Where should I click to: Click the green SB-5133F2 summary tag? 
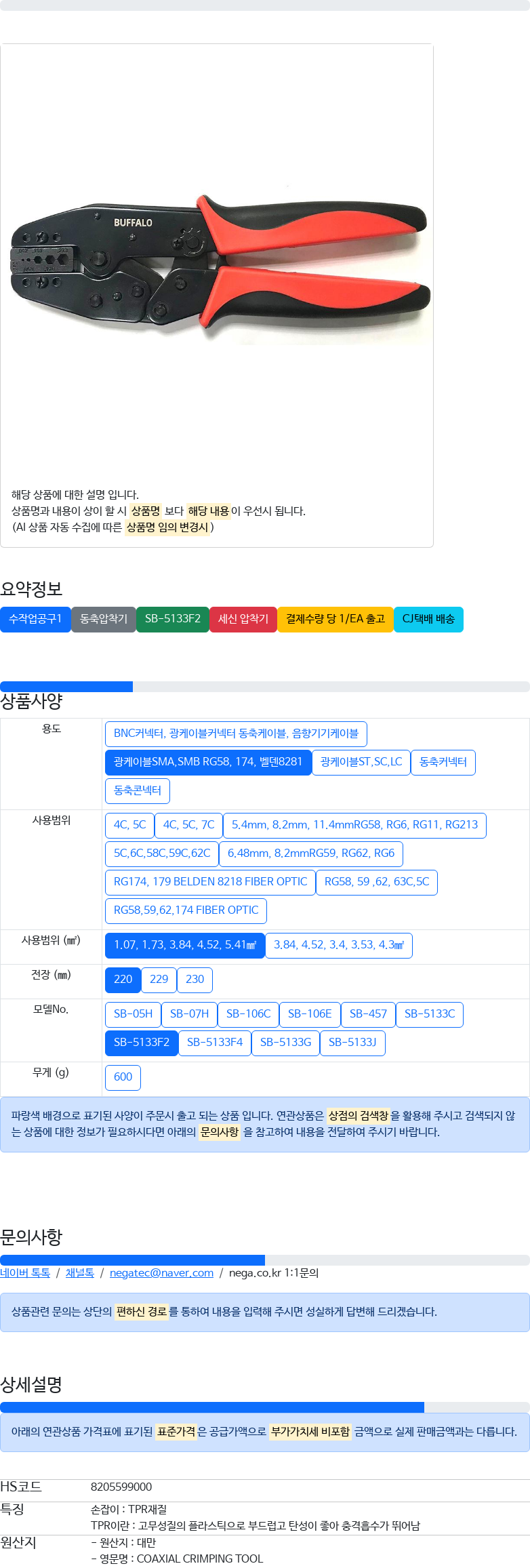tap(173, 619)
